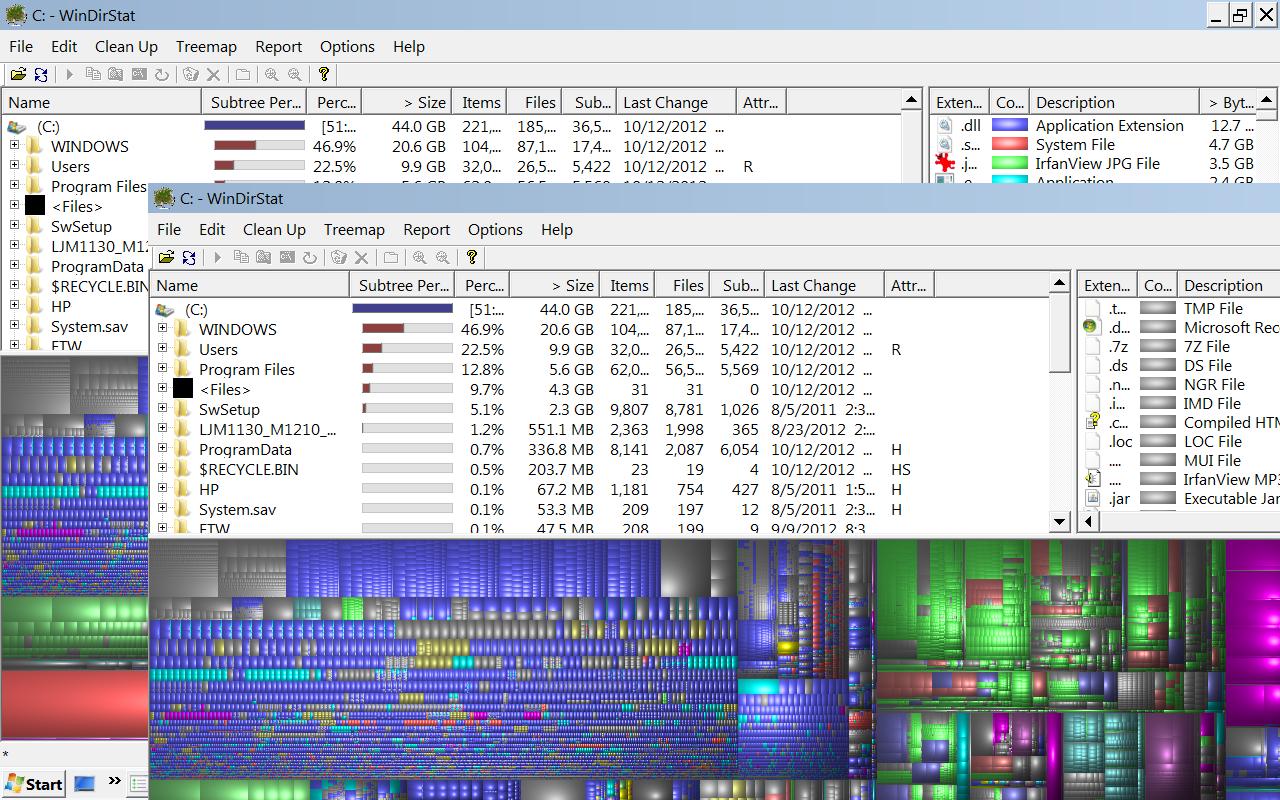Click Explorer Here icon in front toolbar
Screen dimensions: 1280x800
(x=263, y=257)
